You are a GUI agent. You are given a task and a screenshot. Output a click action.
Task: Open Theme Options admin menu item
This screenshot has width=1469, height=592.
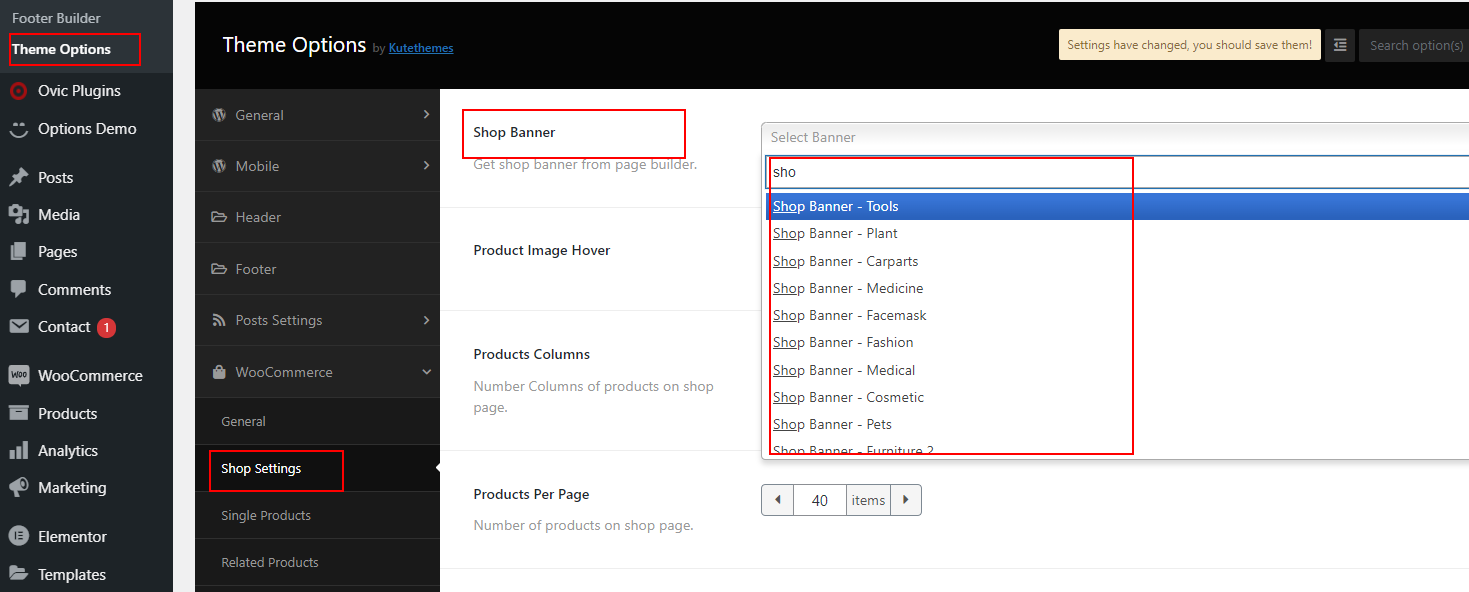pyautogui.click(x=61, y=49)
